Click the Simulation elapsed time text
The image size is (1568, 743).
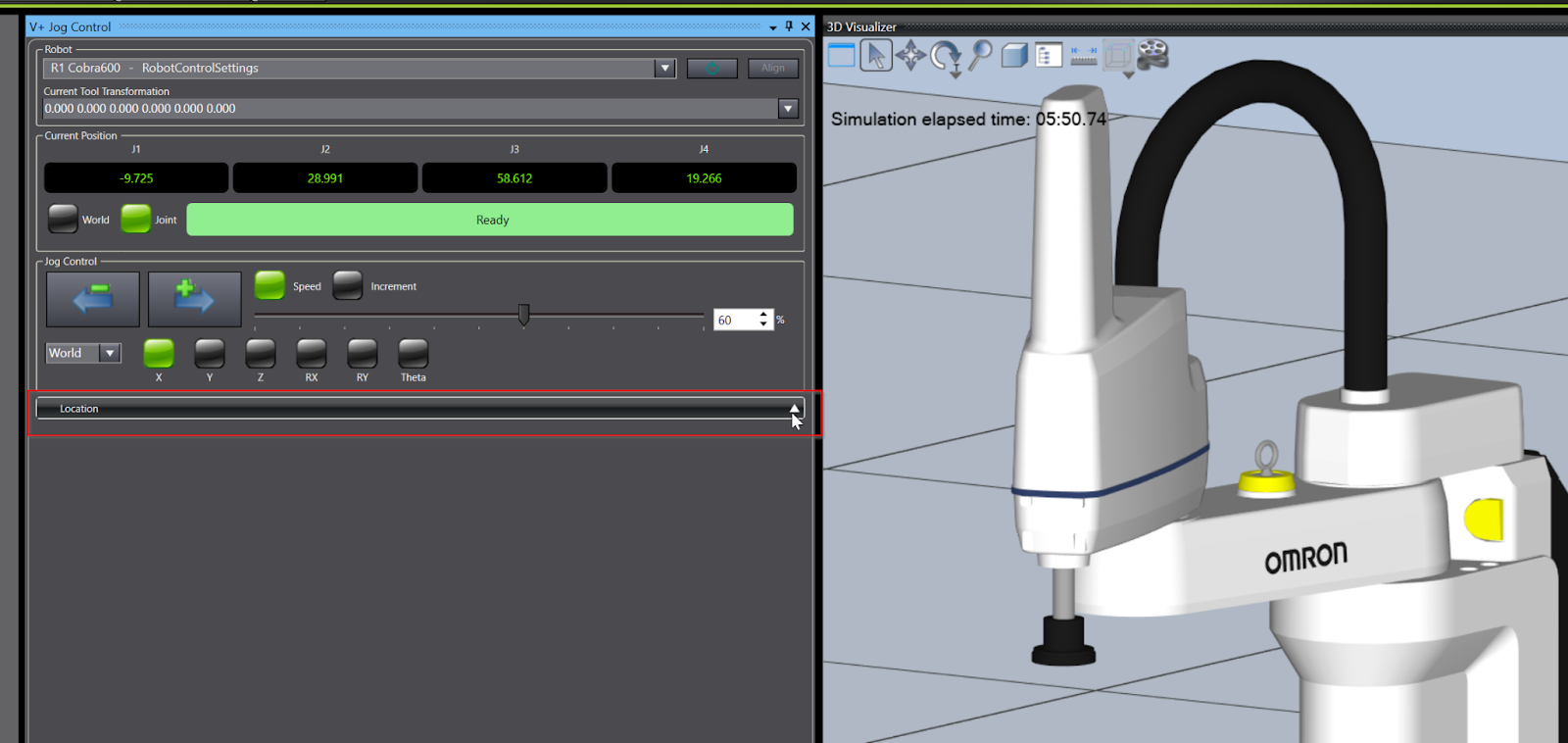(968, 120)
